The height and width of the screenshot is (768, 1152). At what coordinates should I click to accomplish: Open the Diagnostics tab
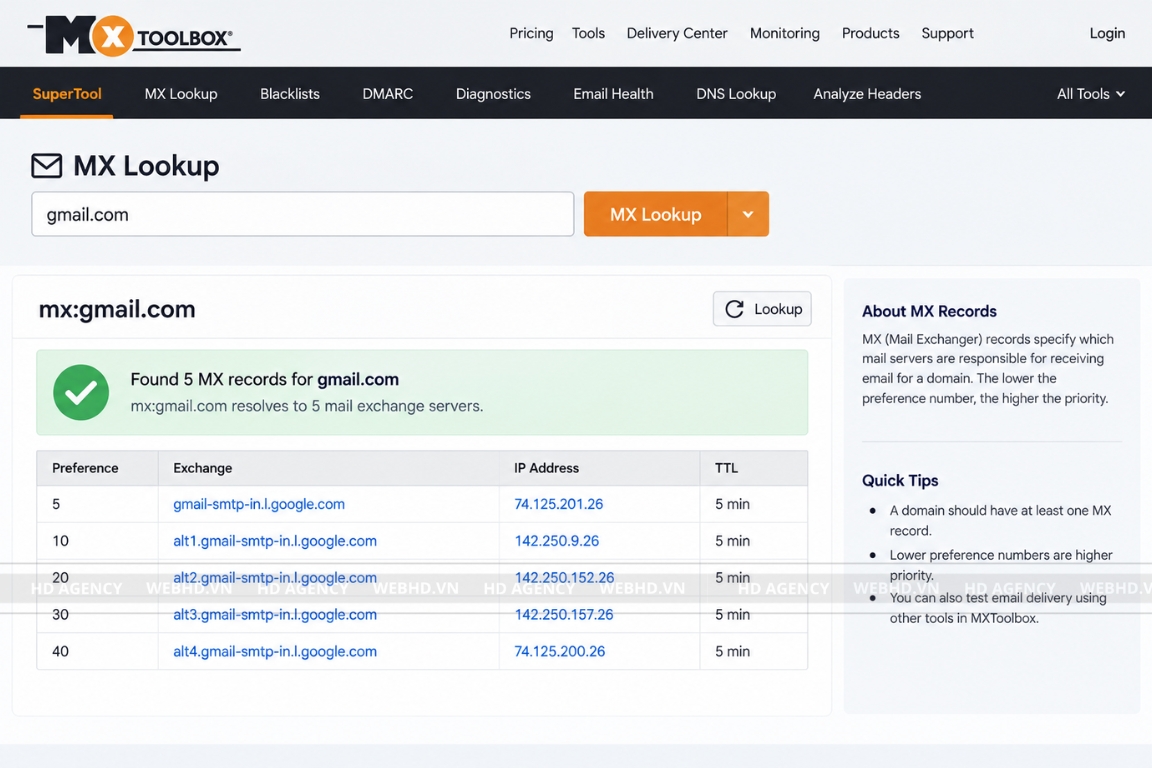pyautogui.click(x=493, y=93)
